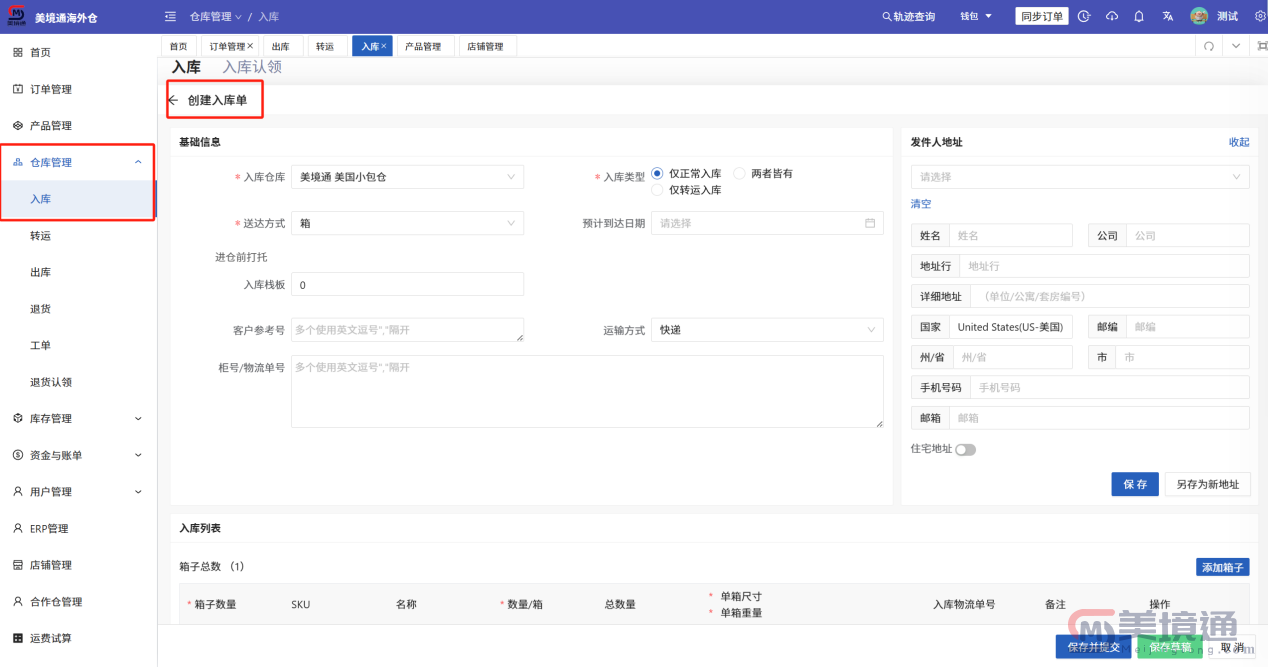Click the 资金与账单 sidebar icon

coord(18,455)
